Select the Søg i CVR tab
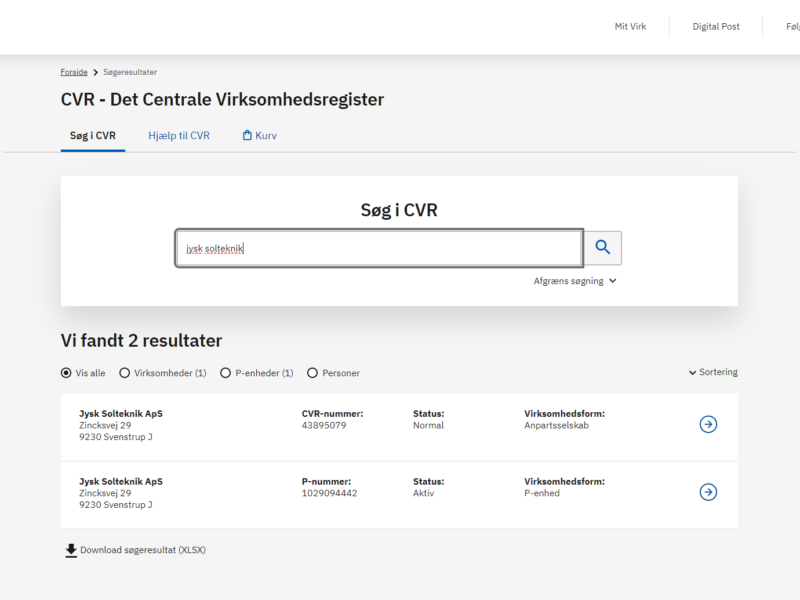800x600 pixels. pos(92,136)
